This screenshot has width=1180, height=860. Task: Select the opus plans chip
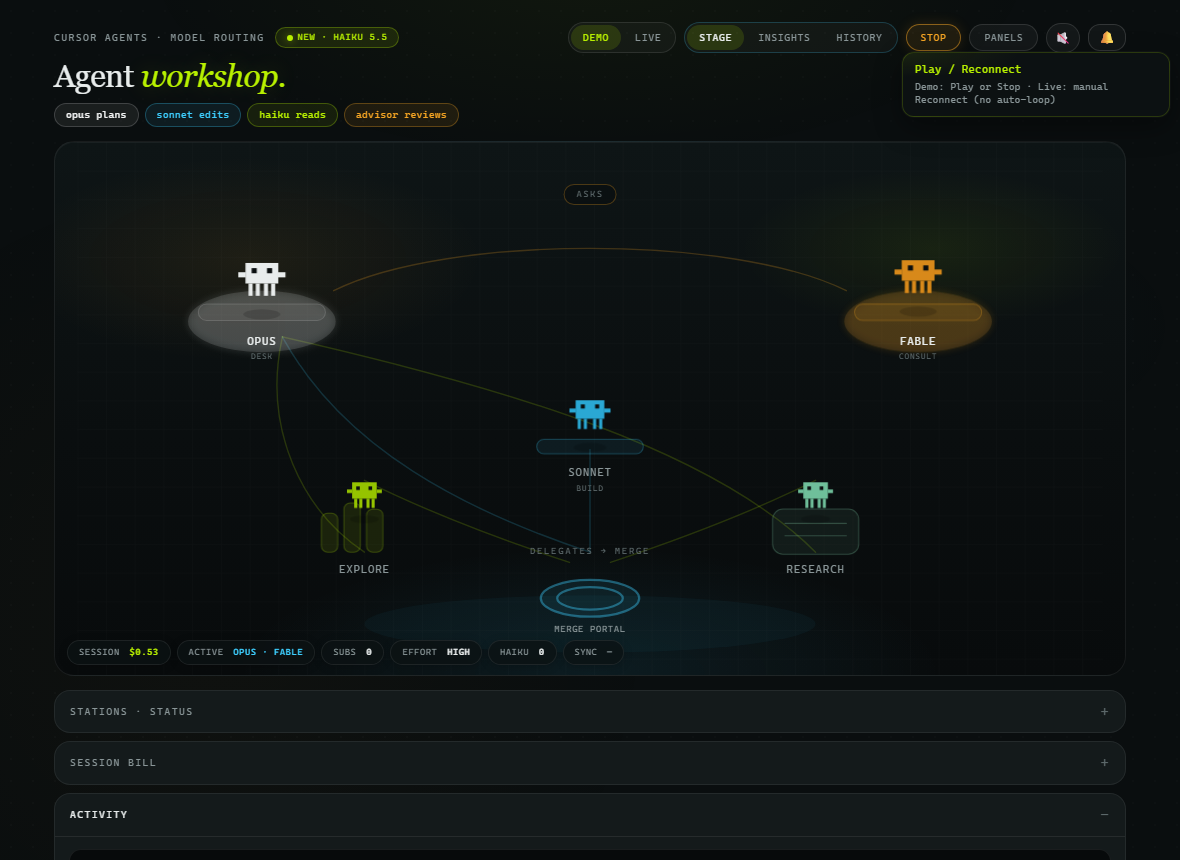click(96, 115)
